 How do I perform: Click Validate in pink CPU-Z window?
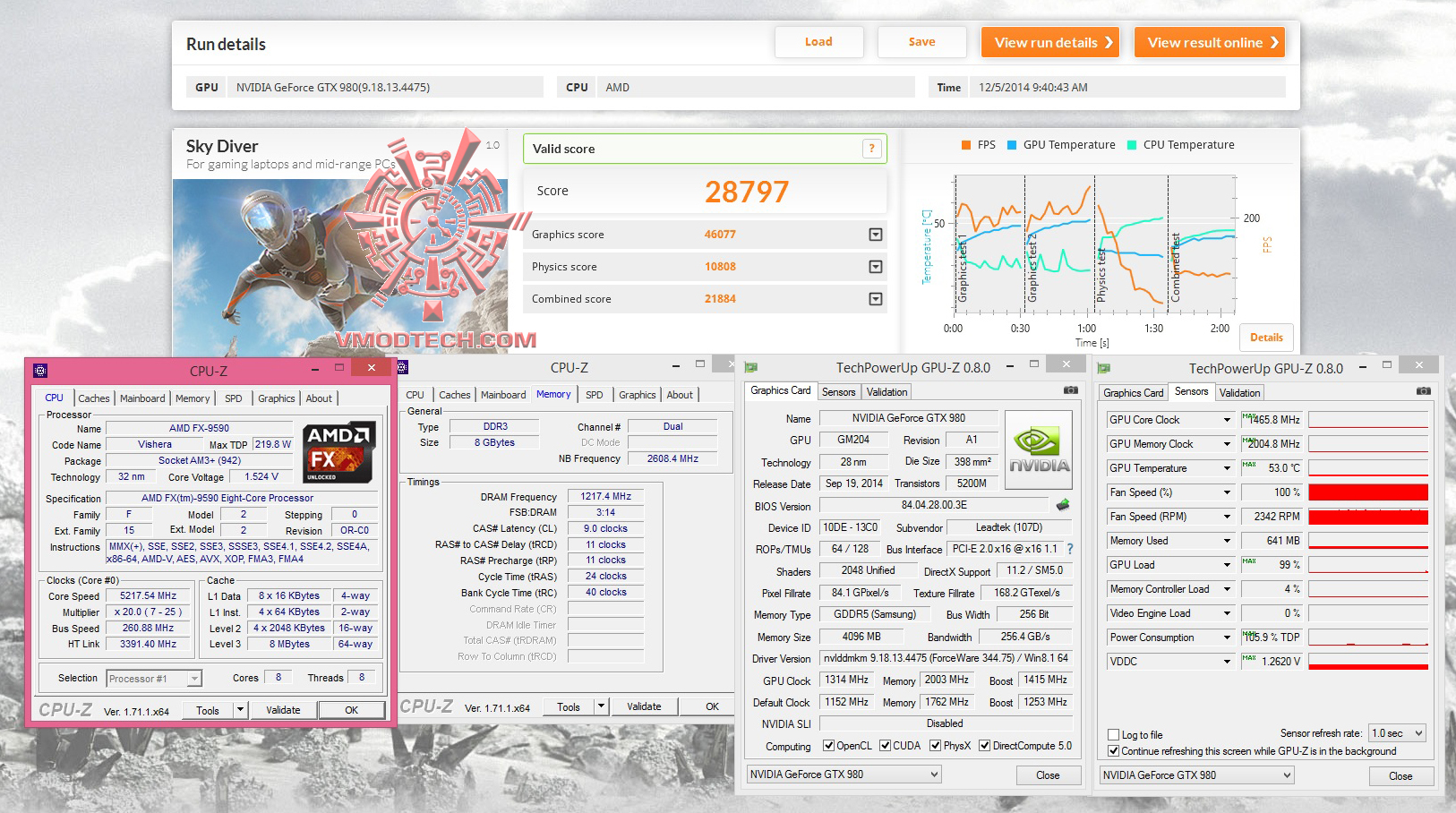click(283, 710)
